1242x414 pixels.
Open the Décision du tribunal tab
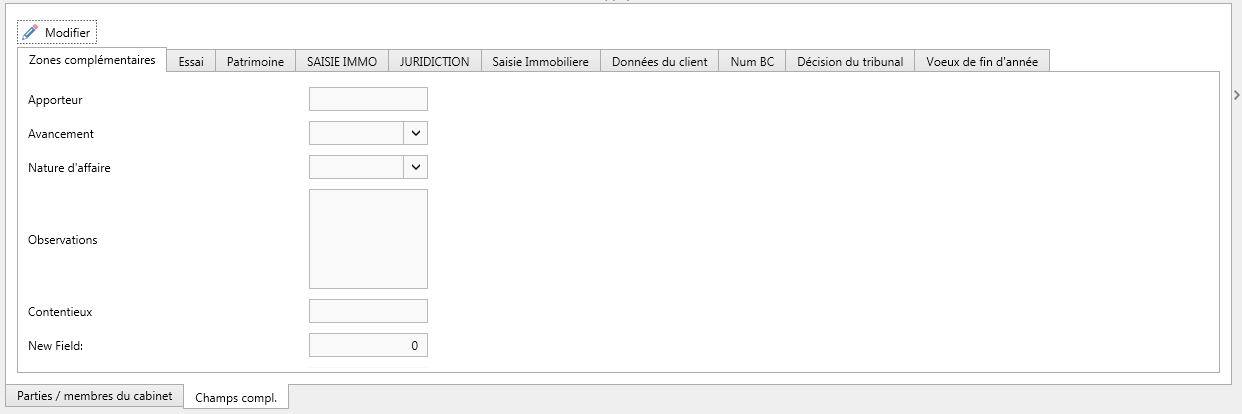point(850,61)
